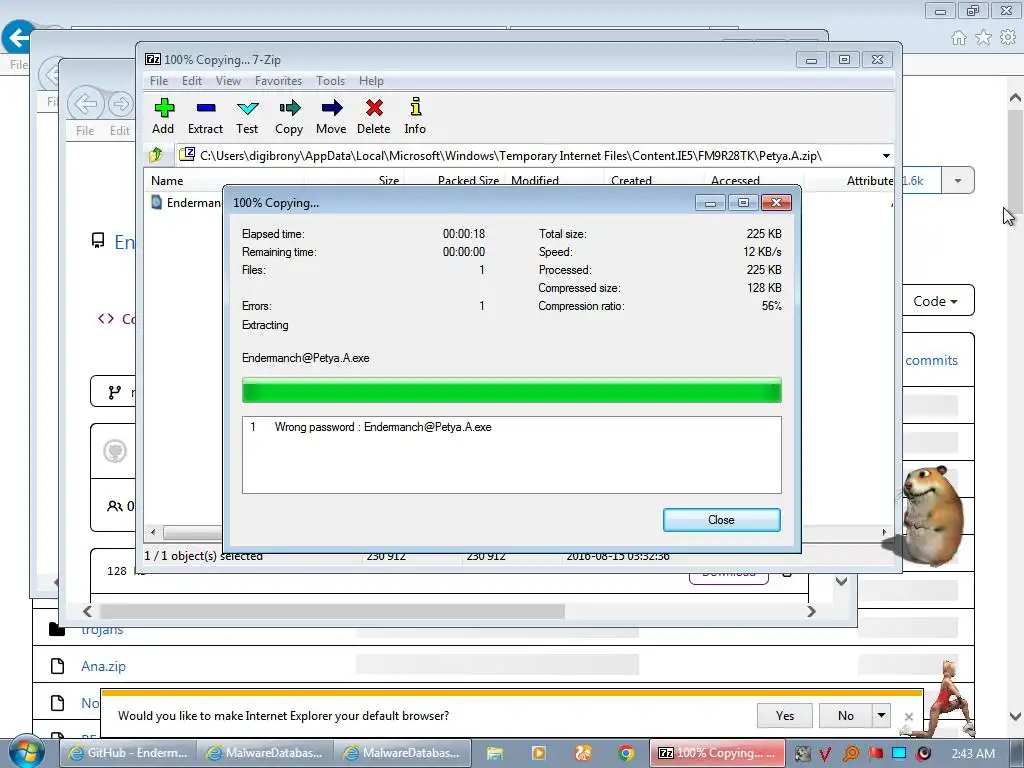Click the up-one-level folder icon
This screenshot has width=1024, height=768.
pos(156,155)
